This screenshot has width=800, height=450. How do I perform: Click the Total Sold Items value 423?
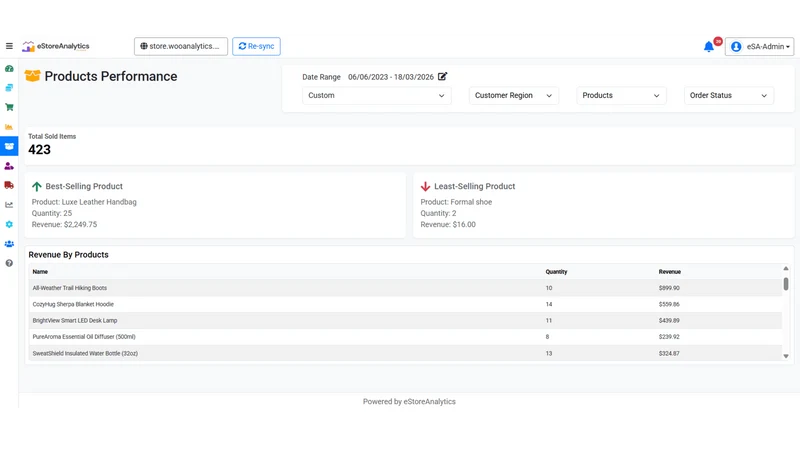(39, 149)
